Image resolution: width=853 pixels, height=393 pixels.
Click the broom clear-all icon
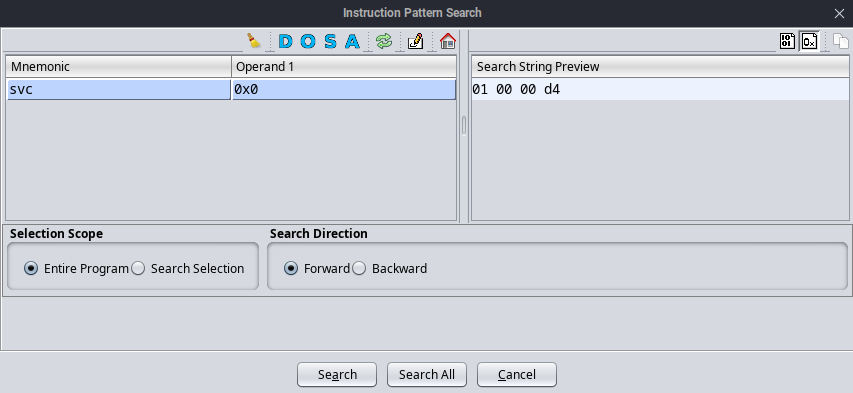[x=254, y=41]
